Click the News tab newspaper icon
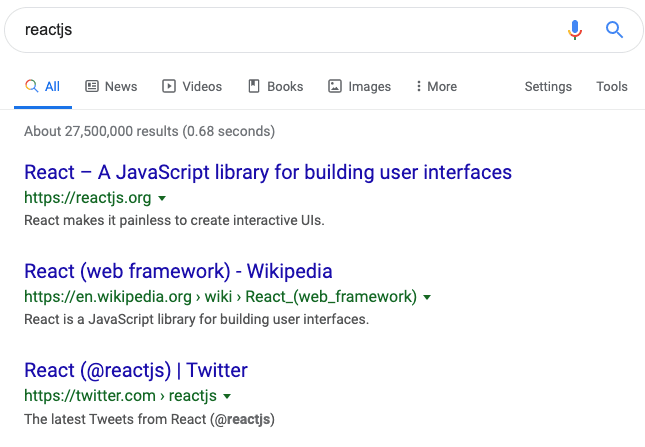 point(92,86)
